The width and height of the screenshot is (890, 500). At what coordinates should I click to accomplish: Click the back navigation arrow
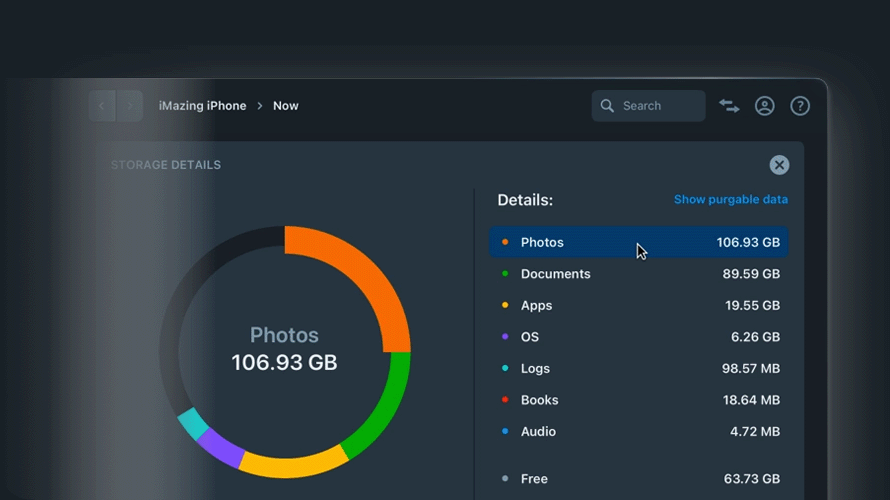click(x=102, y=106)
